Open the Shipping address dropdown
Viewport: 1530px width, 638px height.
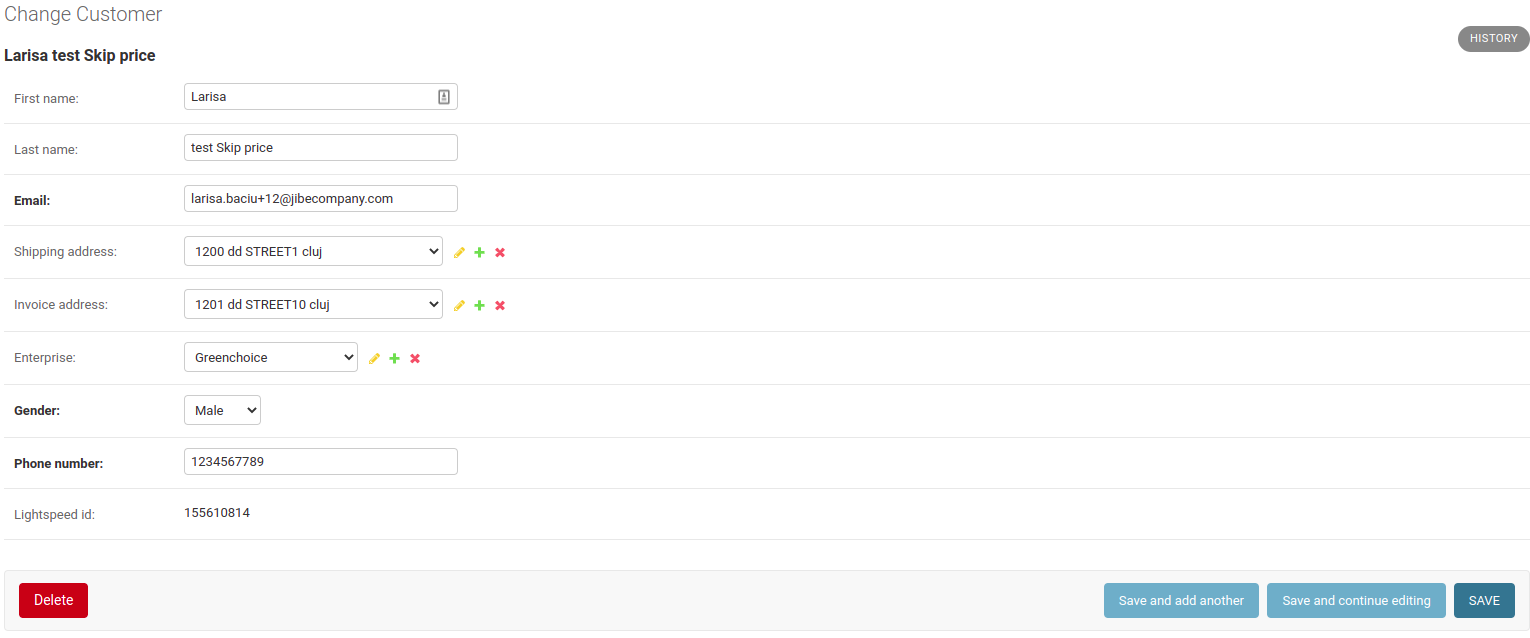click(x=313, y=251)
